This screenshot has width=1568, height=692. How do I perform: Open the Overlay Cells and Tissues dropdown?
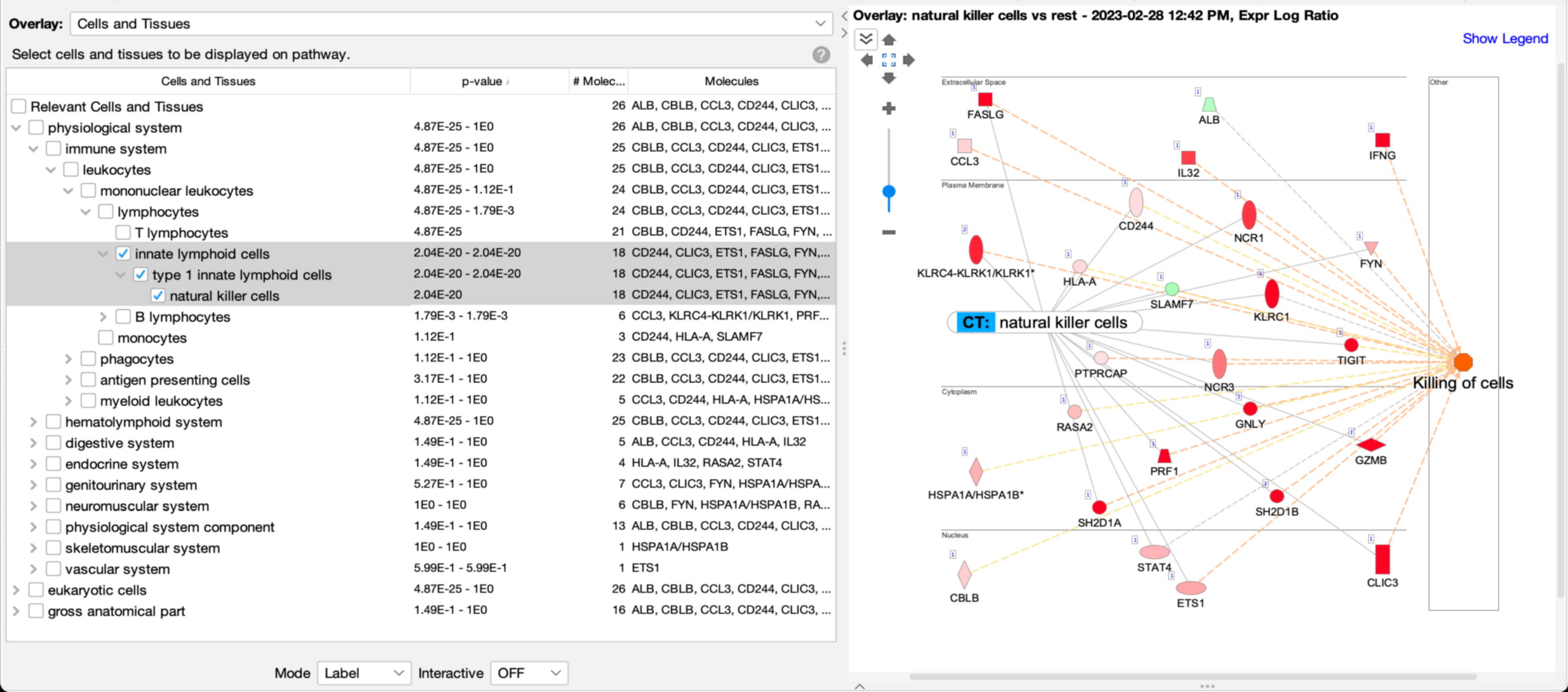tap(451, 24)
